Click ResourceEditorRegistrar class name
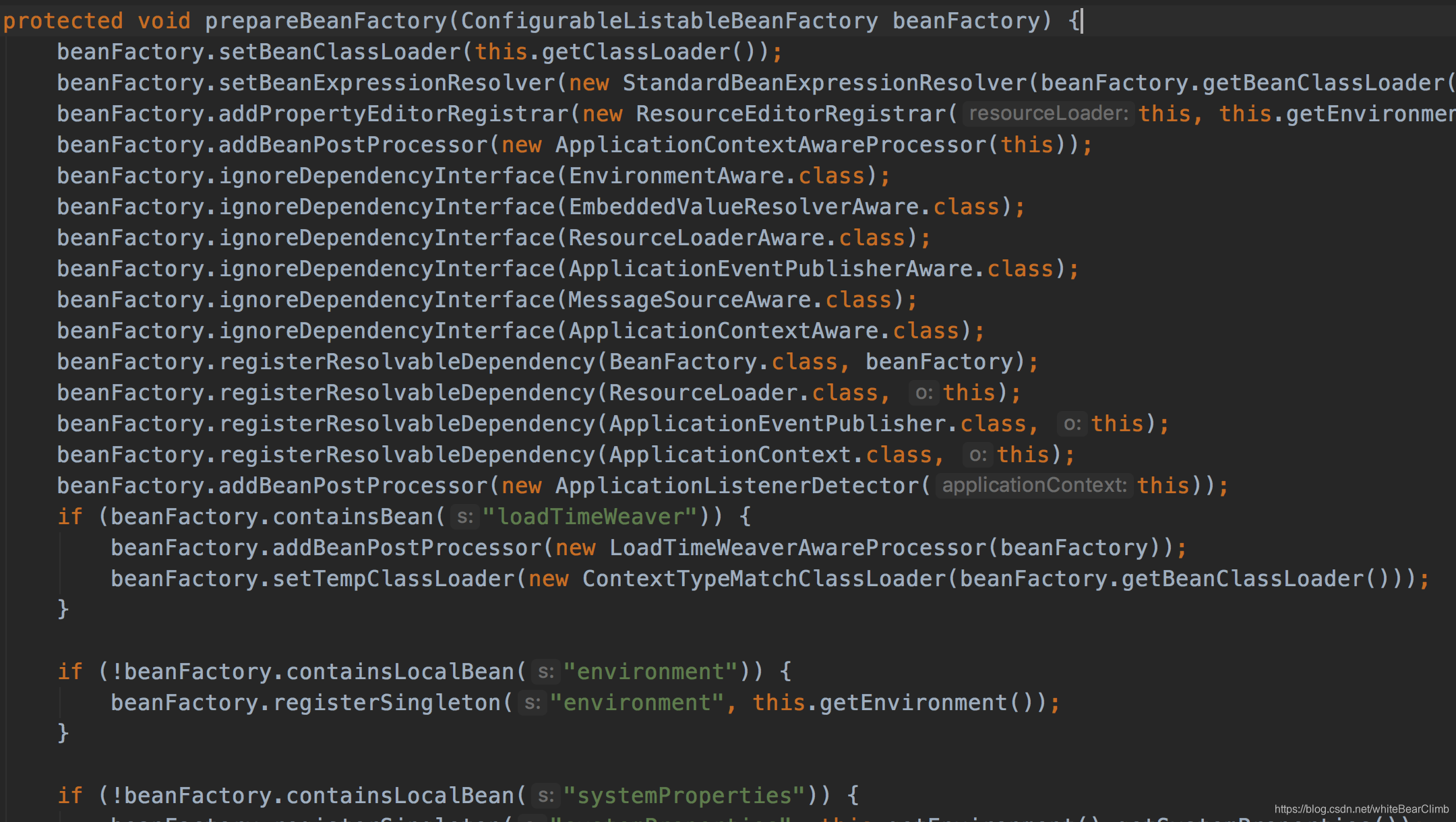This screenshot has width=1456, height=822. [x=791, y=114]
